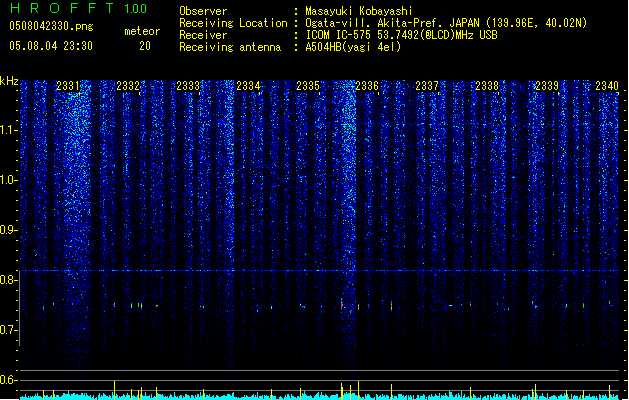Click the meteor count value 20
629x400 pixels.
(x=145, y=46)
